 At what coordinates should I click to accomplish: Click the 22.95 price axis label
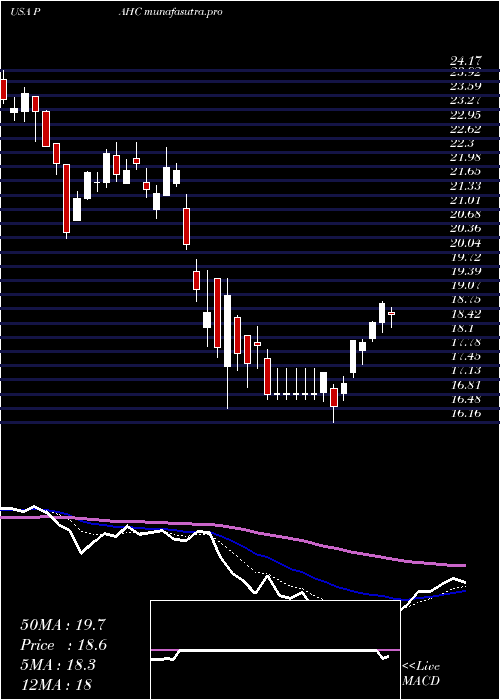[465, 115]
